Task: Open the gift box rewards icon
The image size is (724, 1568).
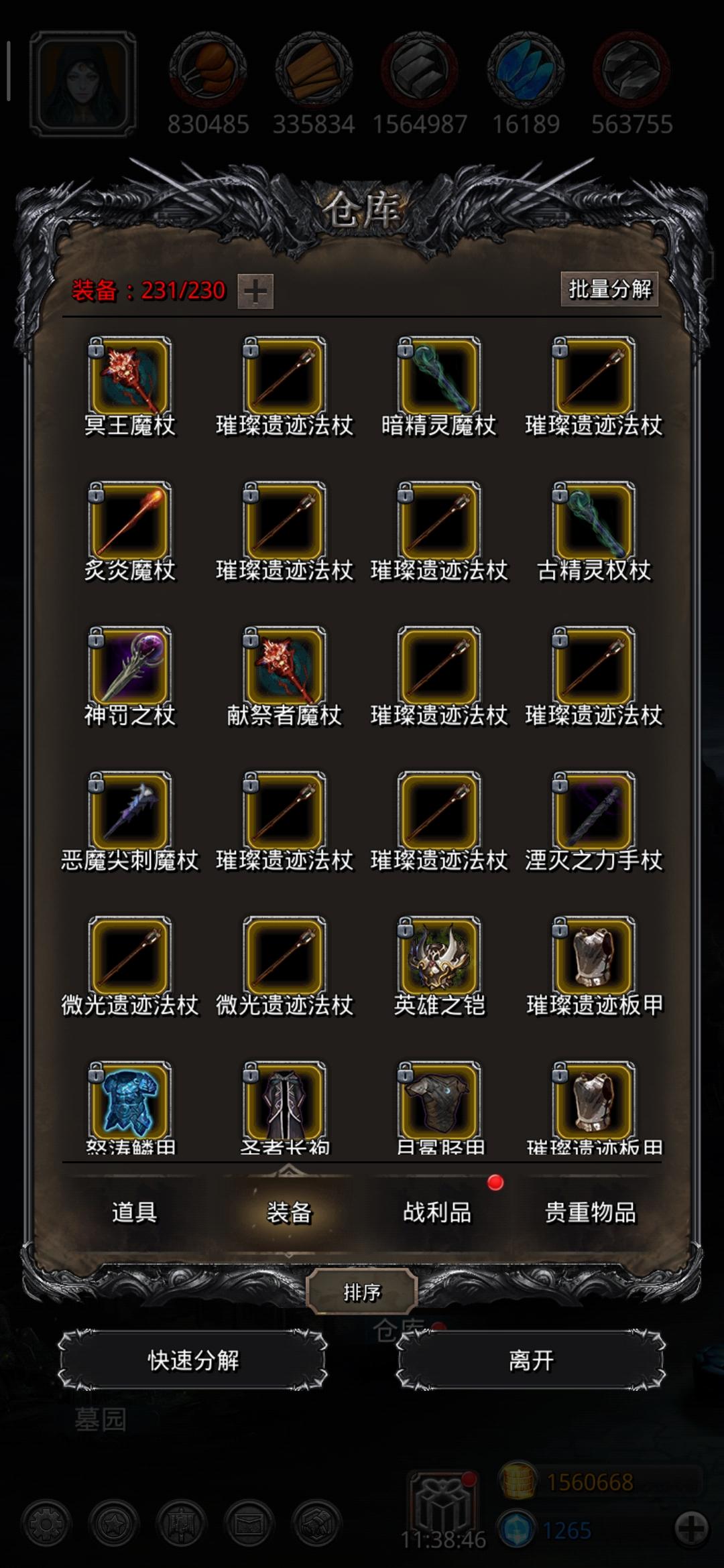Action: 442,1504
